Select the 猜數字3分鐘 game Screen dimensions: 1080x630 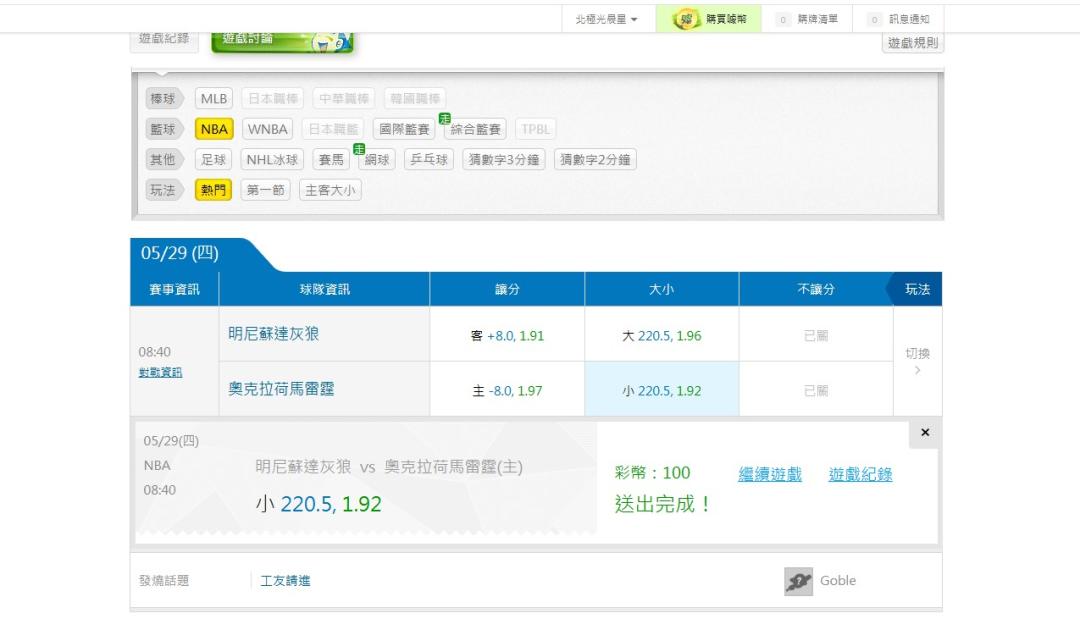[504, 160]
